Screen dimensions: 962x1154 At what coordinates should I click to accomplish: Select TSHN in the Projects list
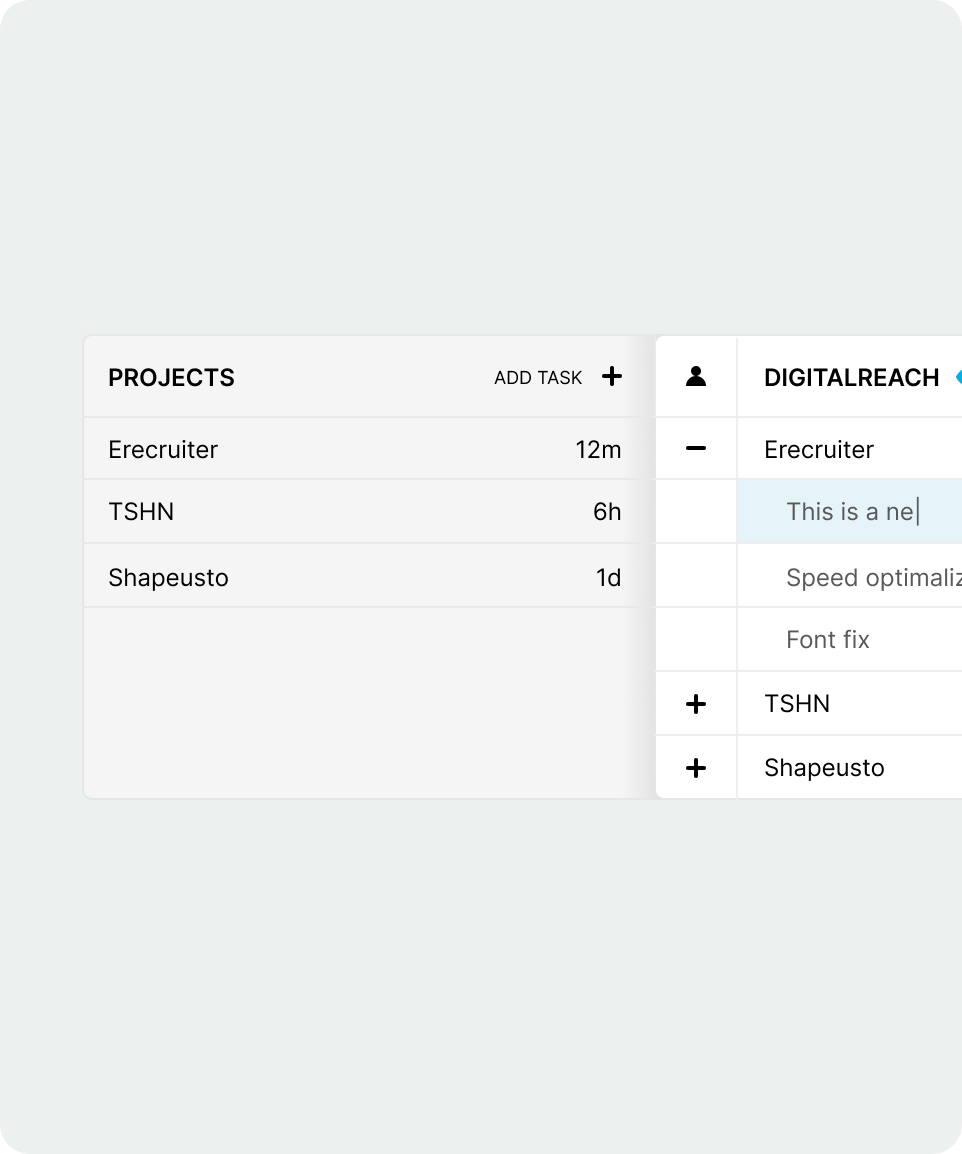(x=141, y=512)
